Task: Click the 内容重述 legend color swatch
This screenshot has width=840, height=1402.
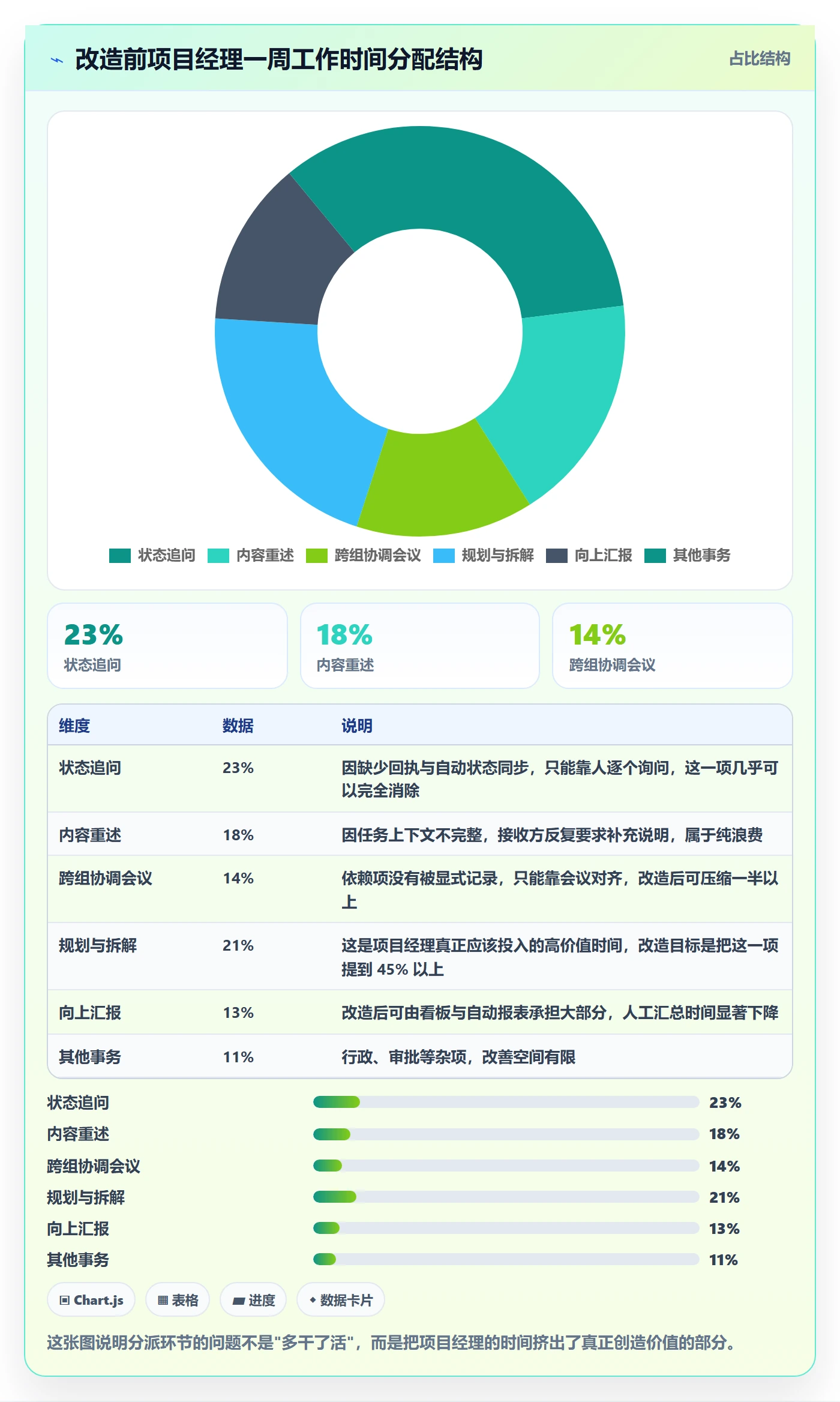Action: (x=218, y=556)
